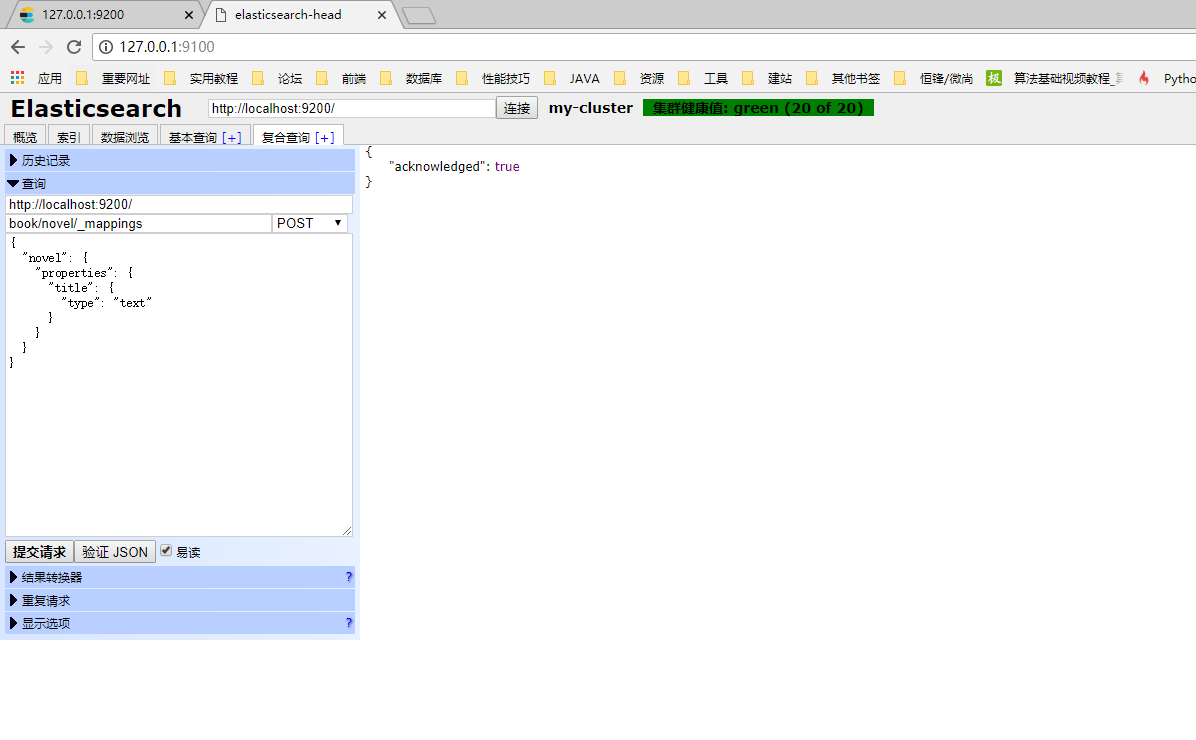Click the "acknowledged" key in response
Image resolution: width=1196 pixels, height=740 pixels.
tap(436, 166)
